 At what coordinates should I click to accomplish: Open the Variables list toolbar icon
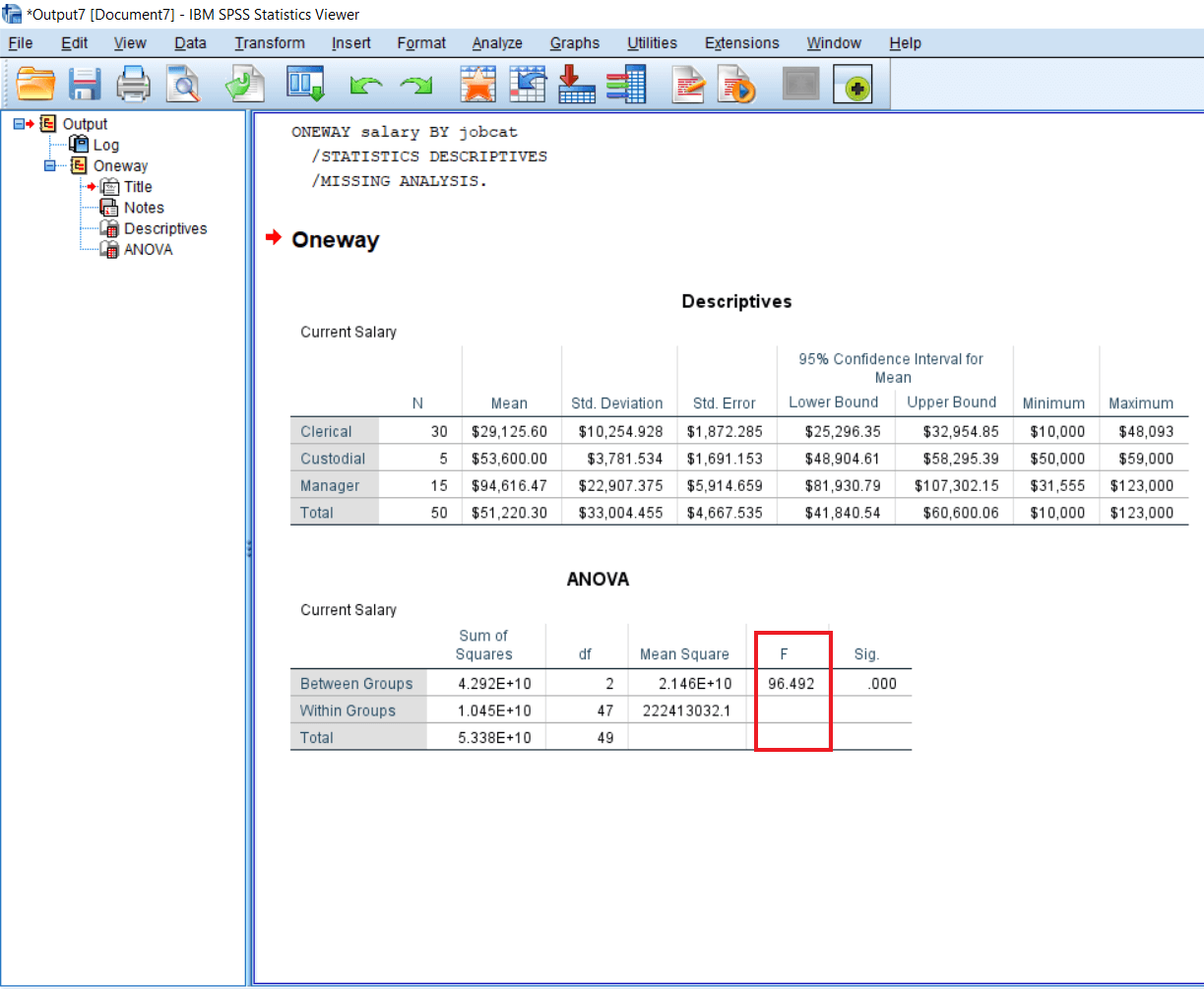click(x=625, y=85)
